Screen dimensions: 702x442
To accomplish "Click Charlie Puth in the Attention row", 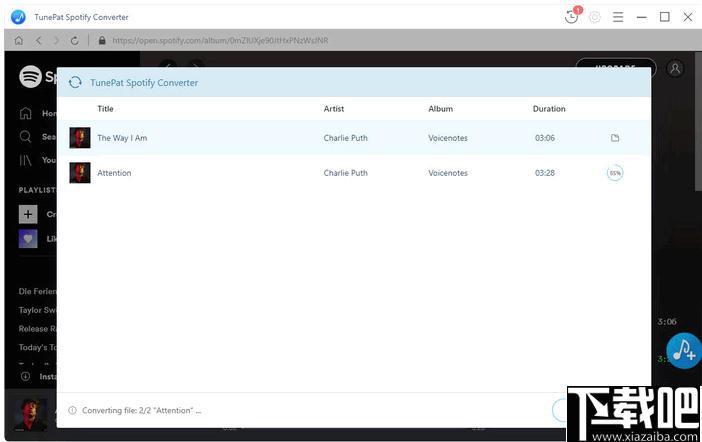I will pyautogui.click(x=346, y=173).
